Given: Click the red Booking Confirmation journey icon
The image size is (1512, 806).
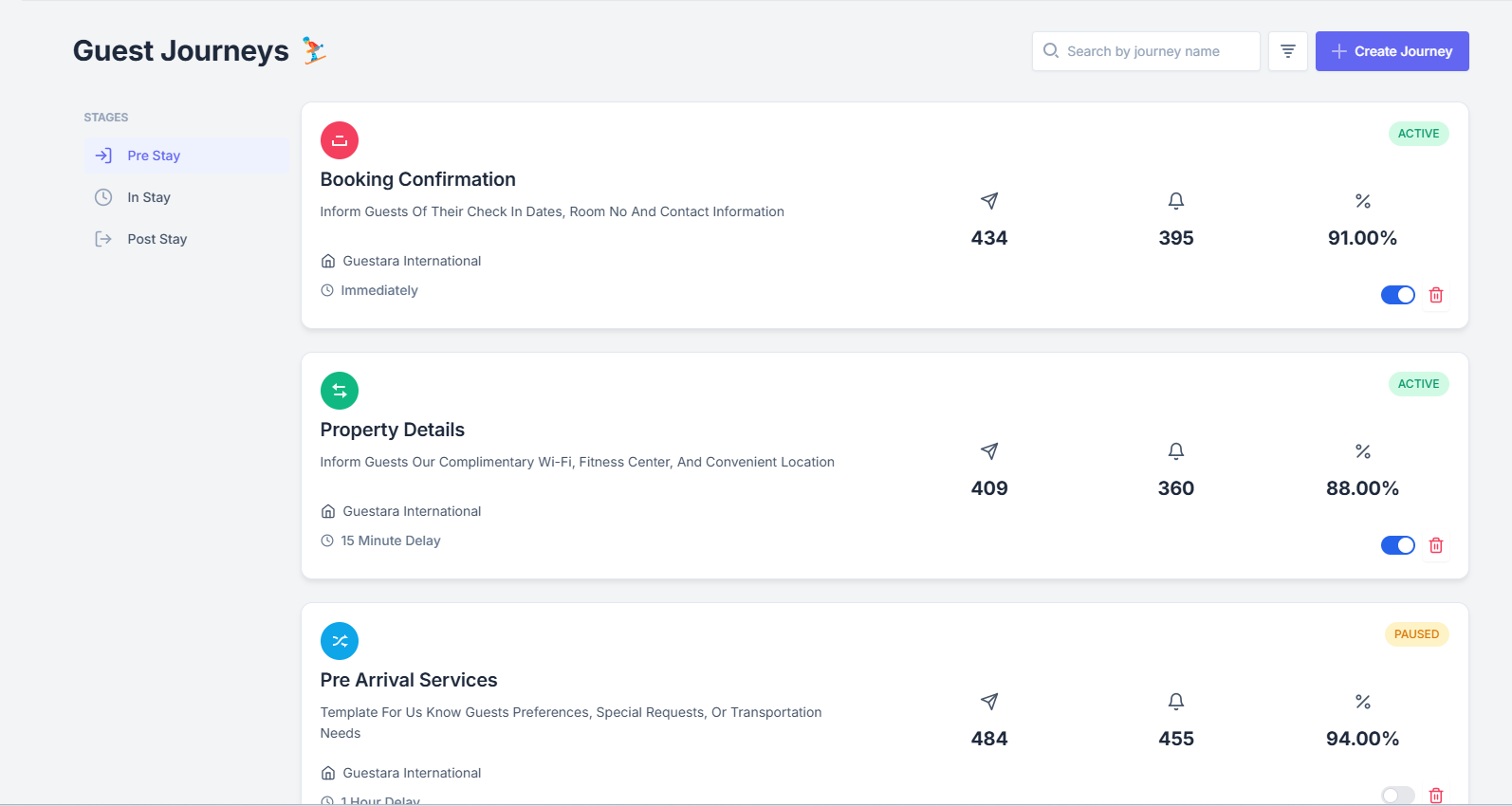Looking at the screenshot, I should click(340, 140).
